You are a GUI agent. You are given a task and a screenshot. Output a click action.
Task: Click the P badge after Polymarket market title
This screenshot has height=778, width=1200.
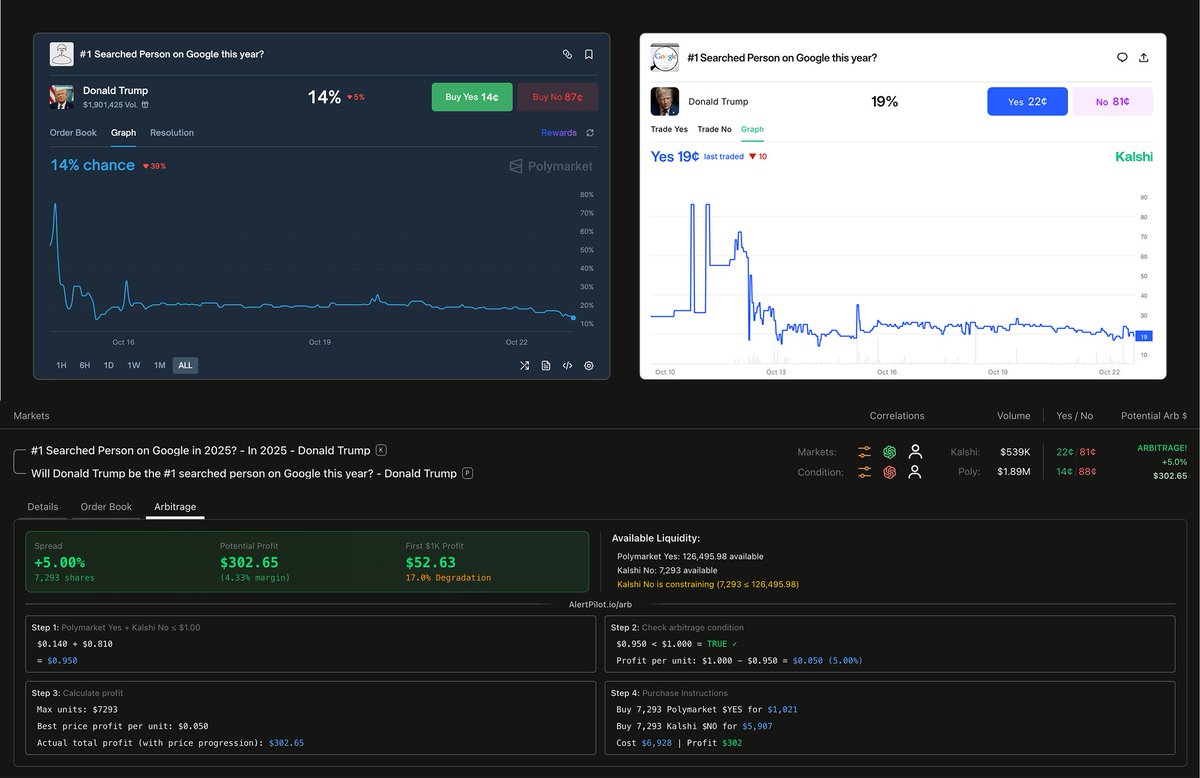point(467,473)
